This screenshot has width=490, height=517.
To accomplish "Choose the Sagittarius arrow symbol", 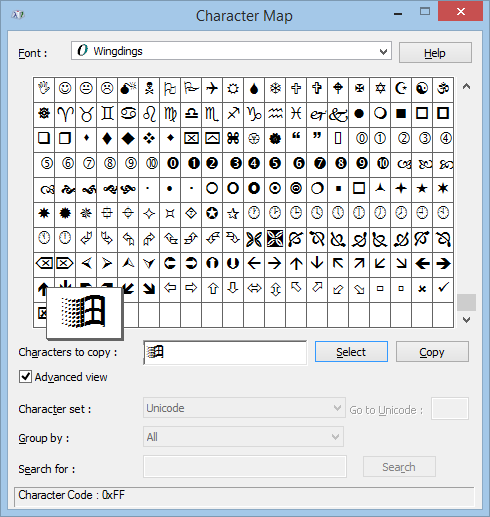I will click(233, 114).
